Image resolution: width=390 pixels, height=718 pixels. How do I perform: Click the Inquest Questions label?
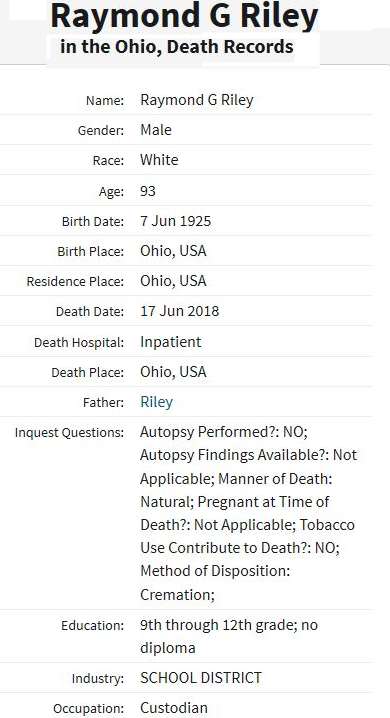click(x=69, y=432)
